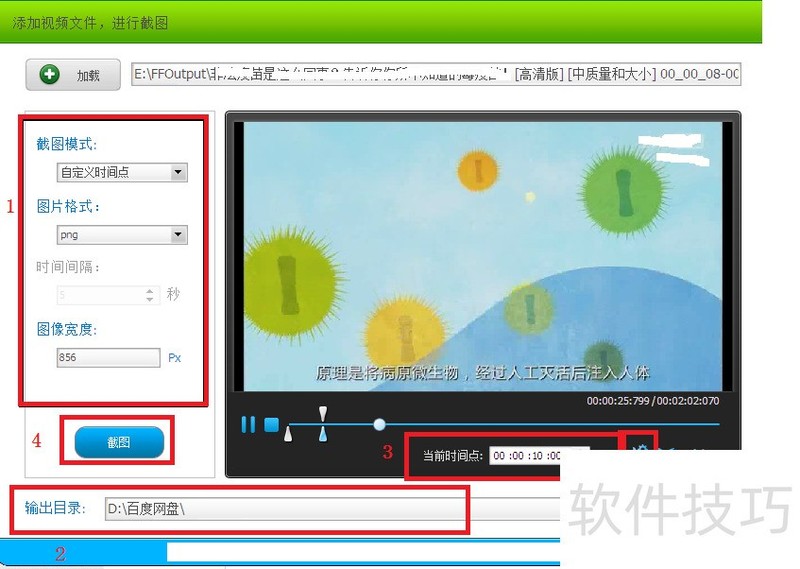The height and width of the screenshot is (569, 800).
Task: Open the image format png dropdown
Action: pyautogui.click(x=122, y=235)
